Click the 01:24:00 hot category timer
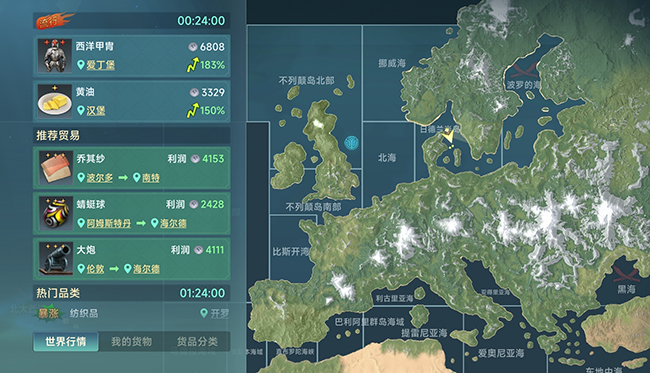This screenshot has width=650, height=373. point(202,293)
